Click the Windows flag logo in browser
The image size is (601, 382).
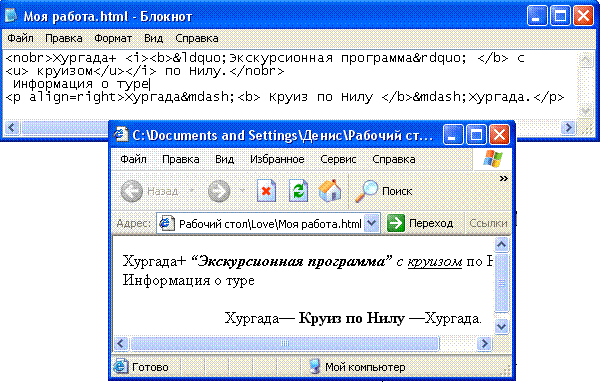tap(493, 159)
